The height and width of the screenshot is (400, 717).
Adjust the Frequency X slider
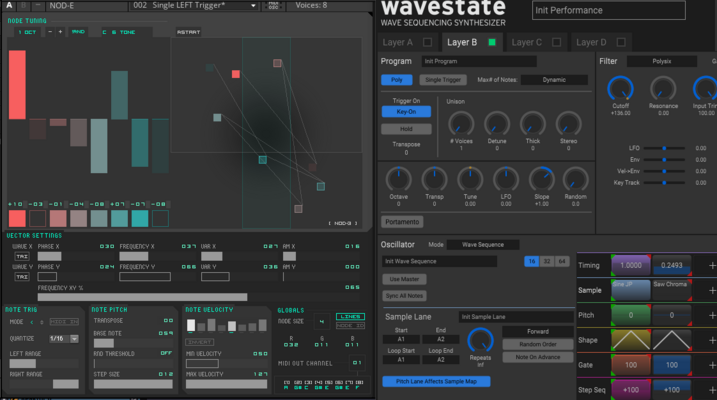click(x=158, y=256)
